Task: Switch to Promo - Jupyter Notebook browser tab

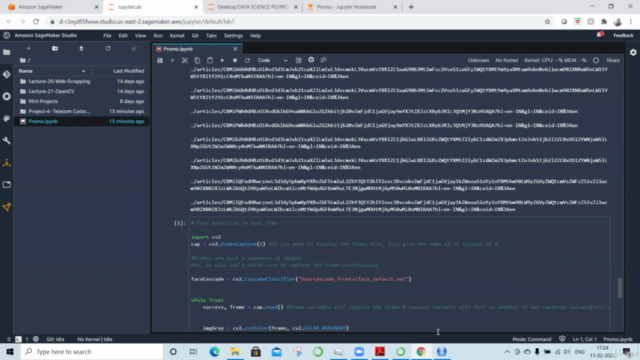Action: pyautogui.click(x=351, y=7)
